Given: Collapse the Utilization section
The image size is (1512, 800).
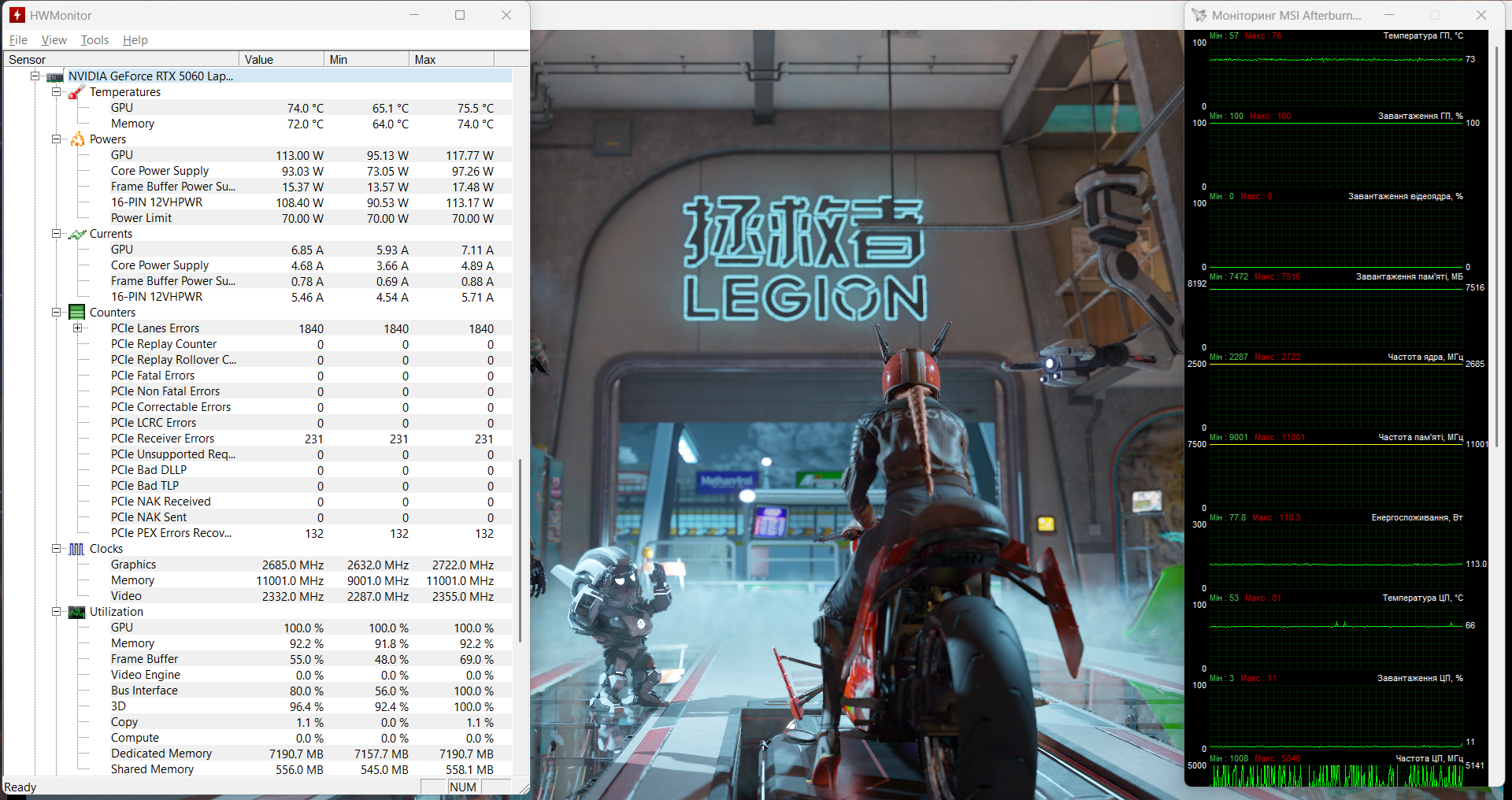Looking at the screenshot, I should 57,612.
